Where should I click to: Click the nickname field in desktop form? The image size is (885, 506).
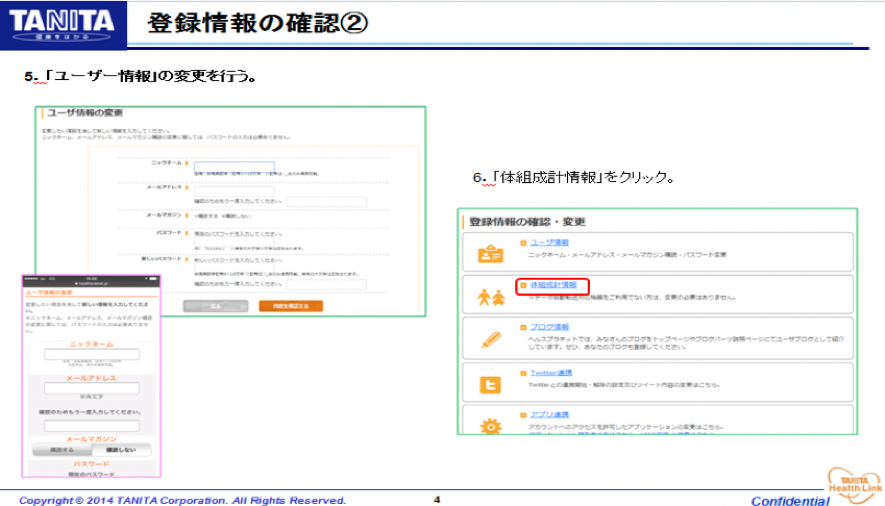coord(234,167)
